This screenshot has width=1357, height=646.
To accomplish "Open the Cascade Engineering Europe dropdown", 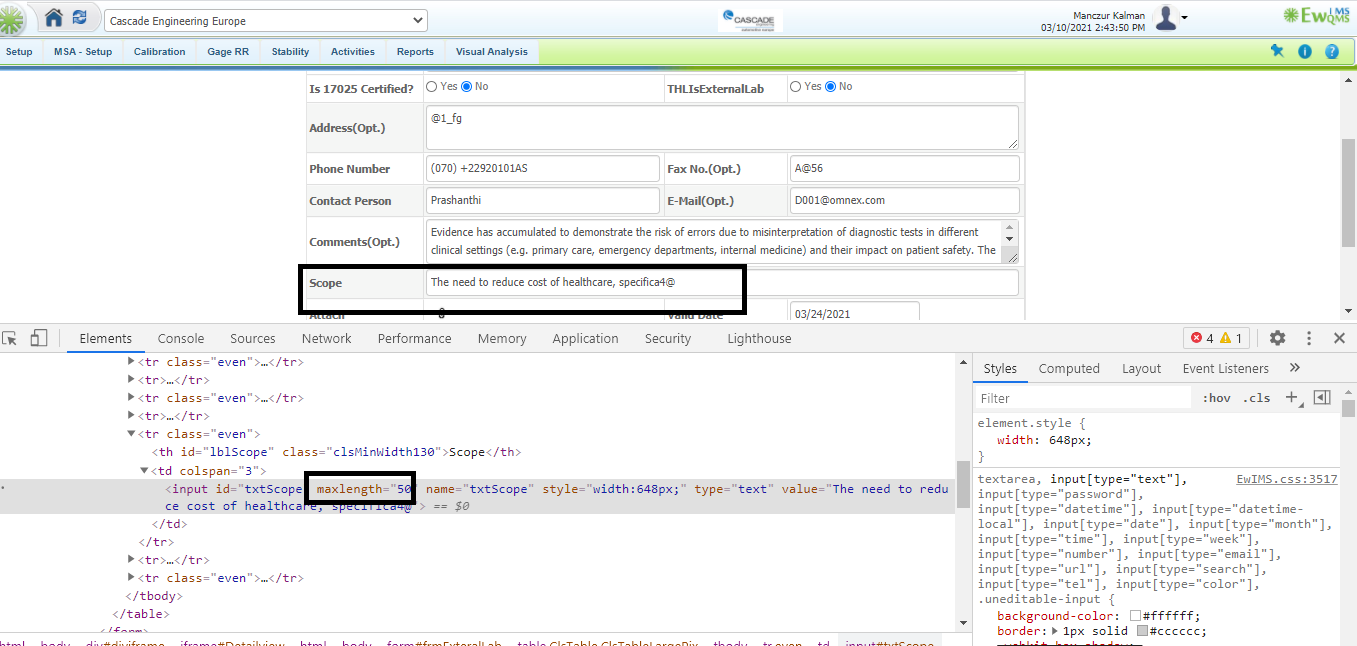I will point(265,21).
